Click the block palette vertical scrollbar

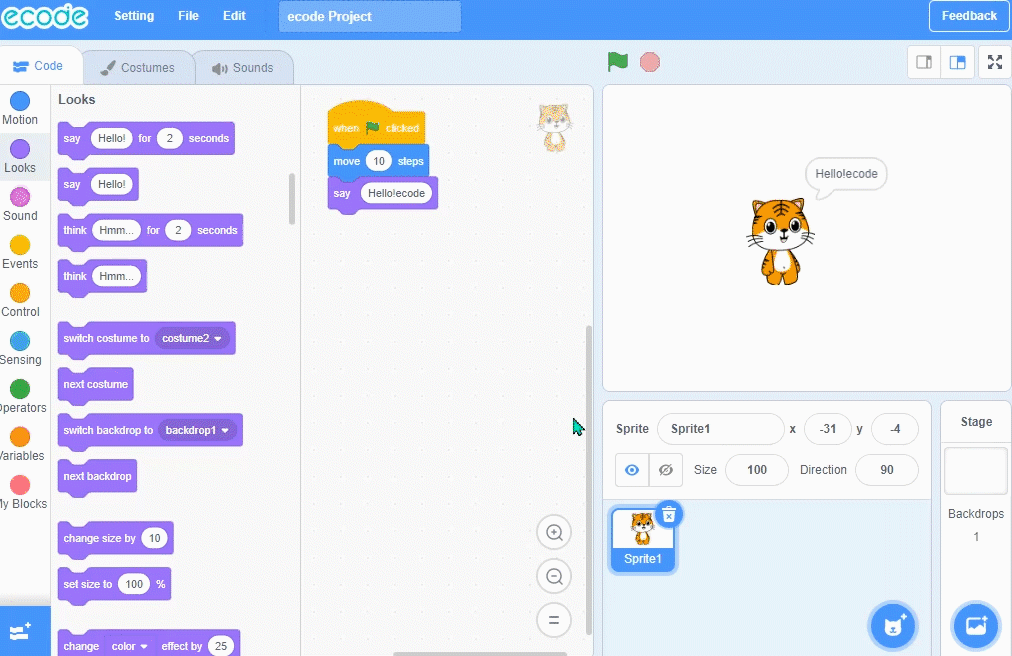[292, 199]
